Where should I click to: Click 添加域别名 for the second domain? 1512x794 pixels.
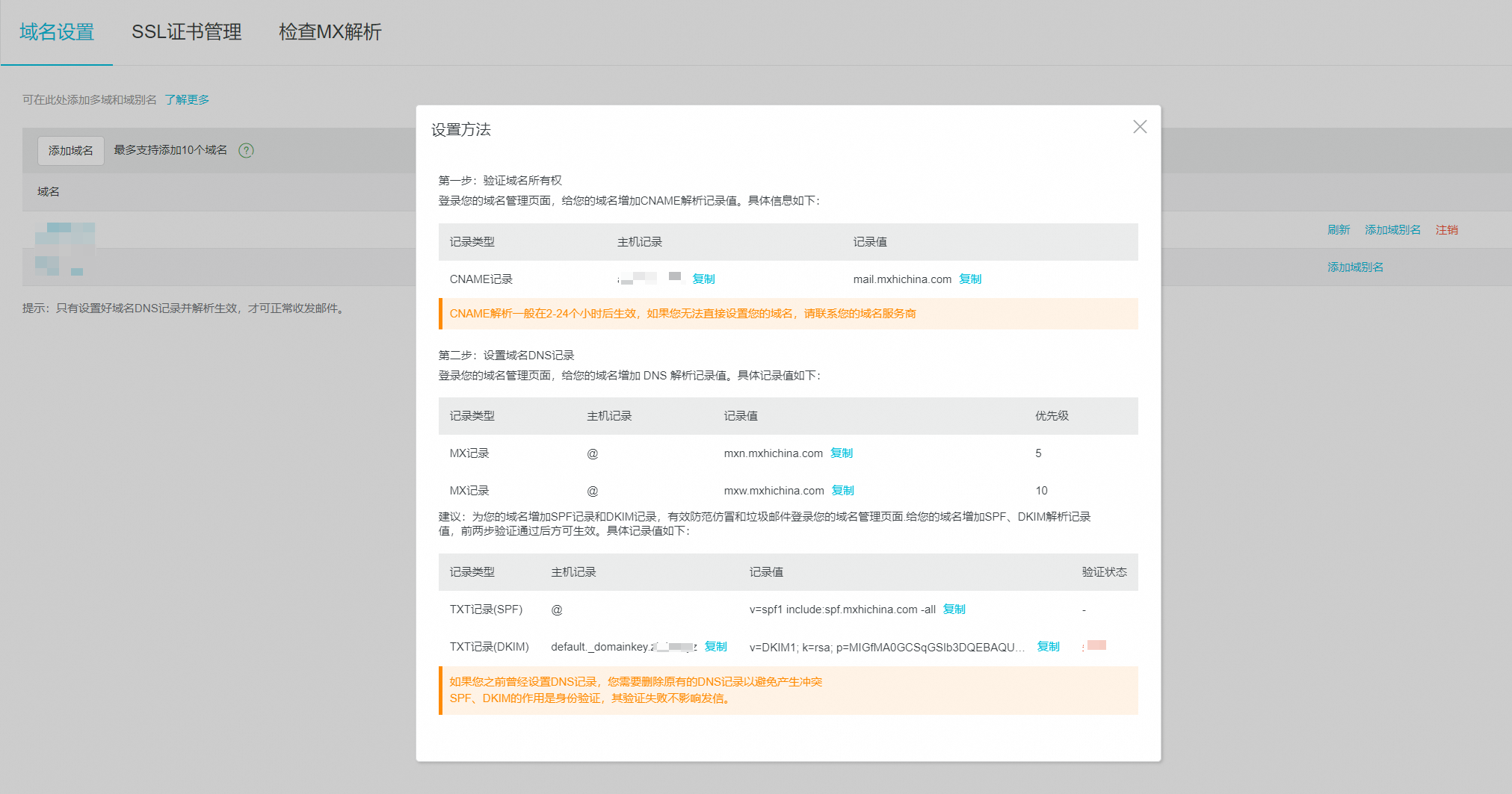(1354, 267)
